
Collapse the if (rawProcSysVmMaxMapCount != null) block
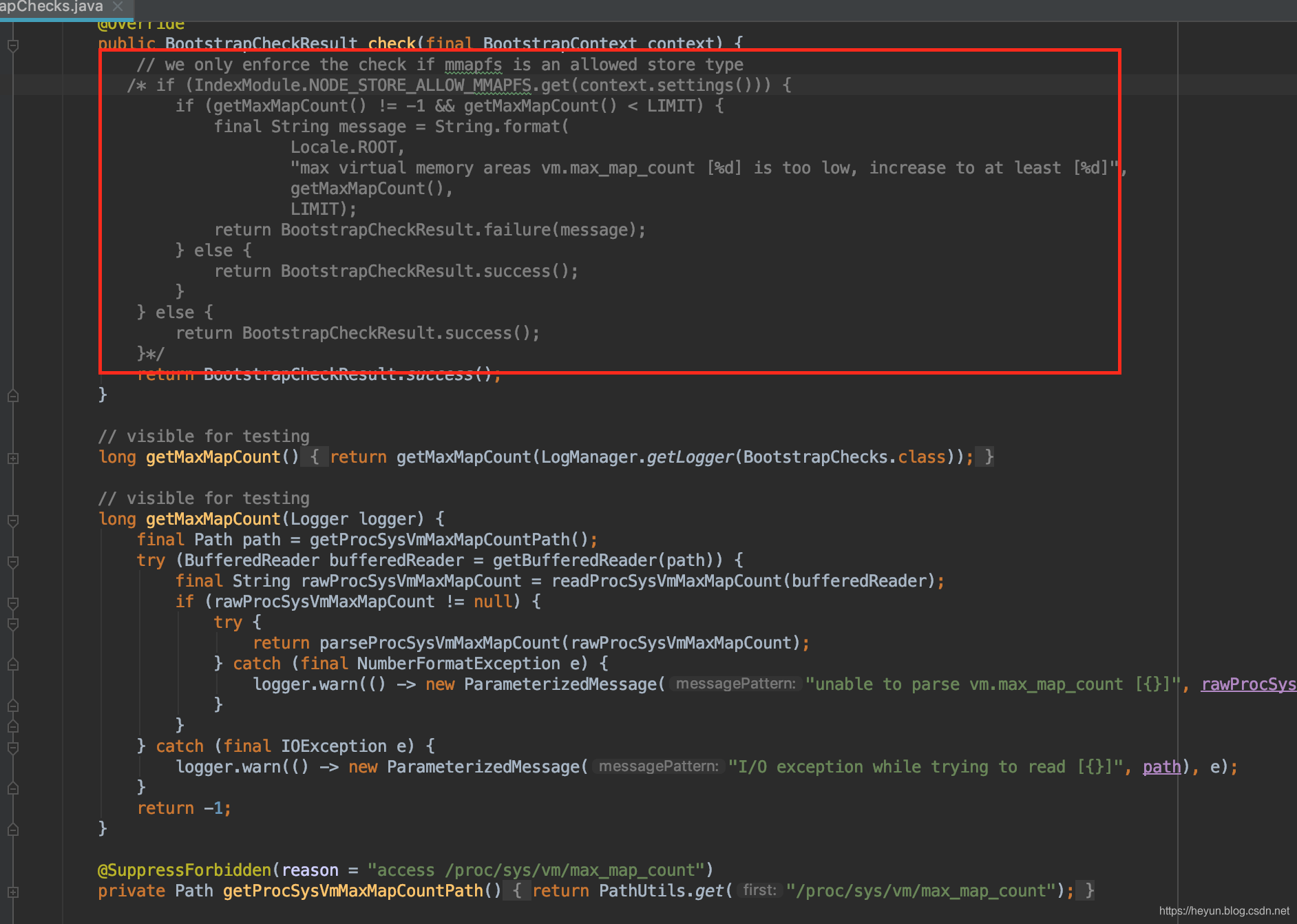[12, 602]
